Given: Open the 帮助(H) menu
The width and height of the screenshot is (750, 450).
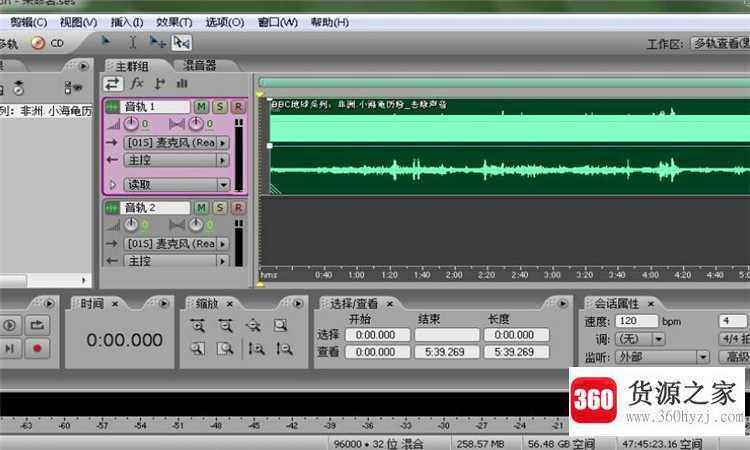Looking at the screenshot, I should 330,22.
